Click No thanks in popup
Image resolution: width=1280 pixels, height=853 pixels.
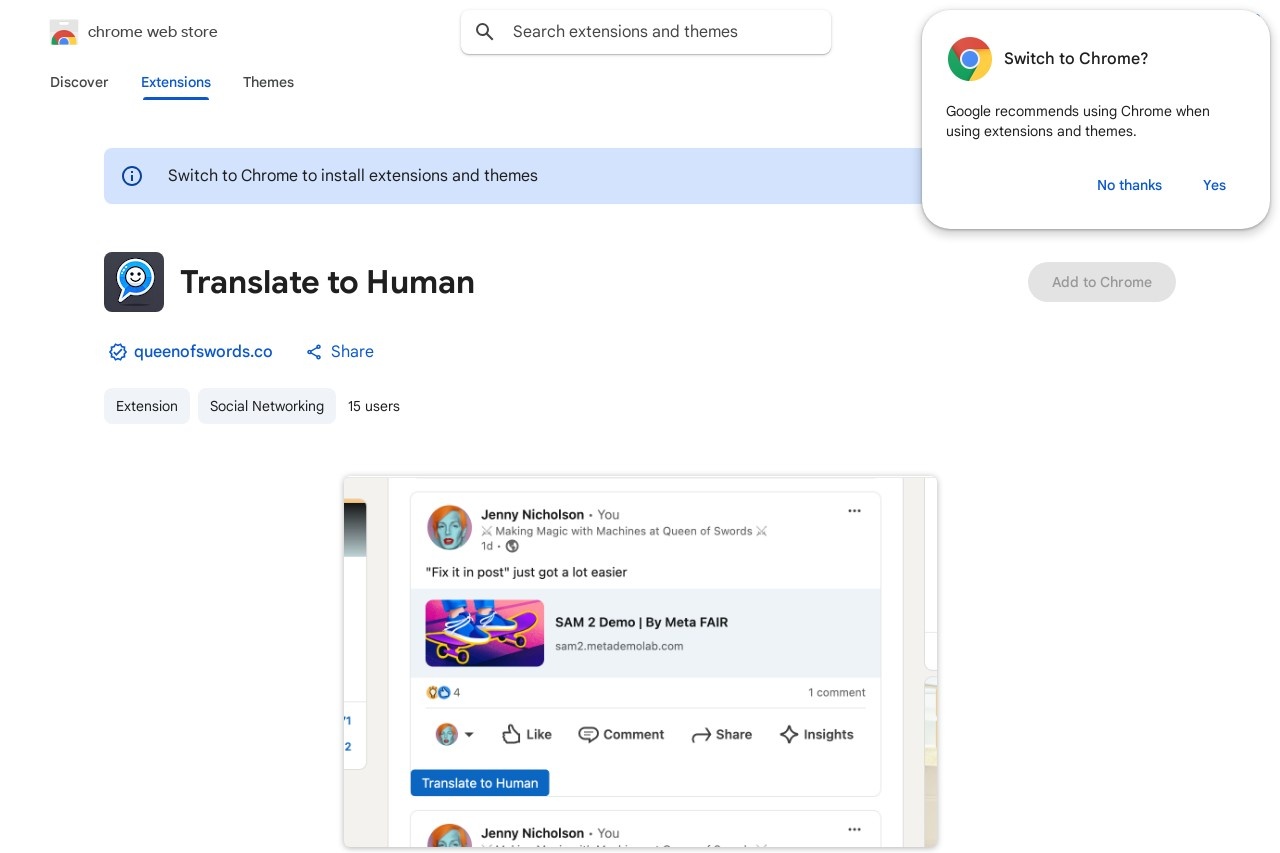[x=1129, y=185]
